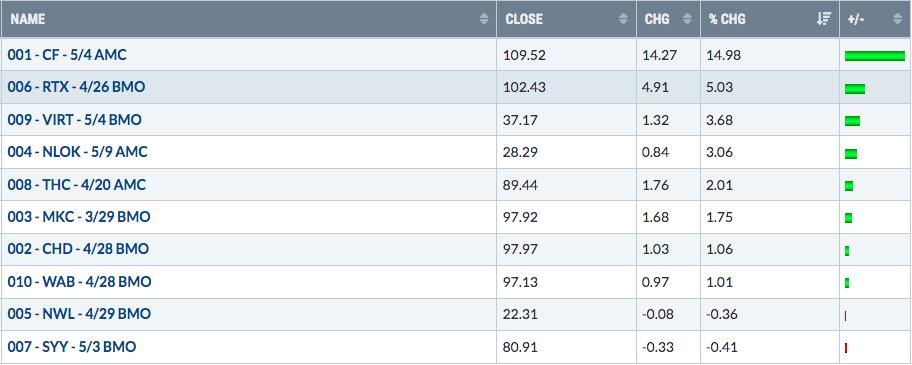This screenshot has height=365, width=912.
Task: Open the 004 - NLOK - 5/9 AMC link
Action: tap(77, 152)
